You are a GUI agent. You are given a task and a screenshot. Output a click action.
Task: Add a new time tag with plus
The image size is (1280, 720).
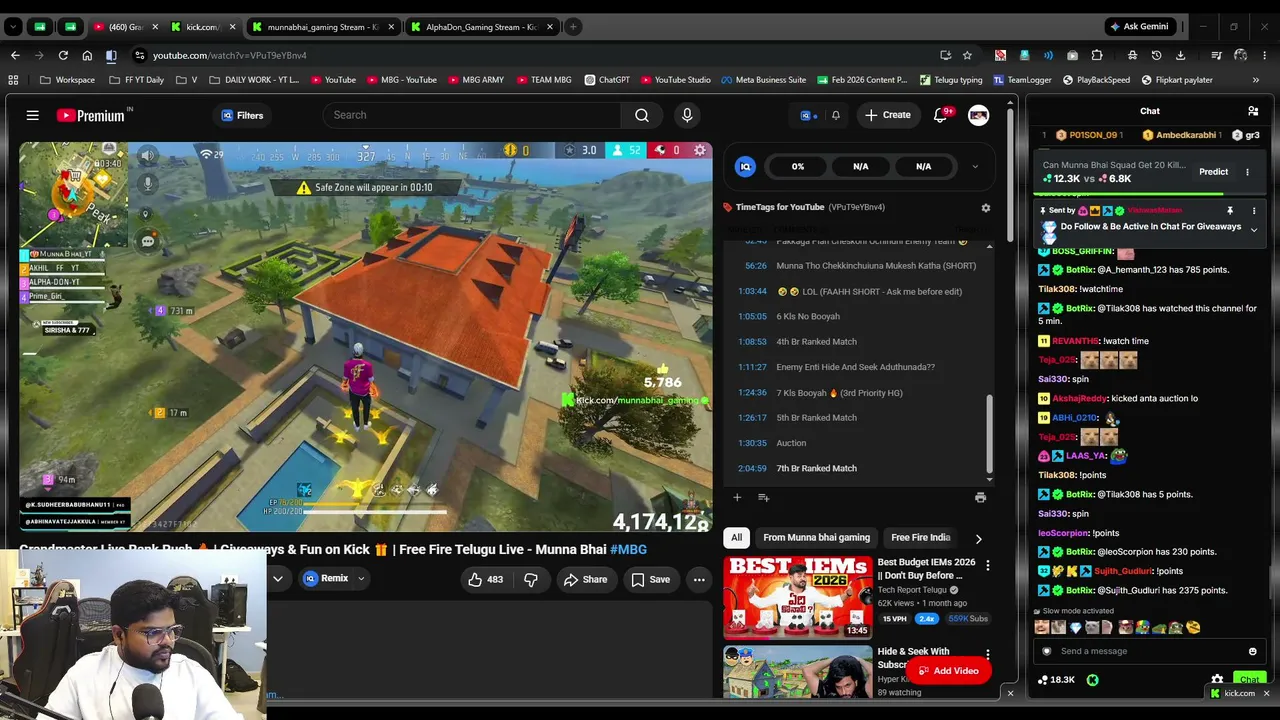pos(737,497)
